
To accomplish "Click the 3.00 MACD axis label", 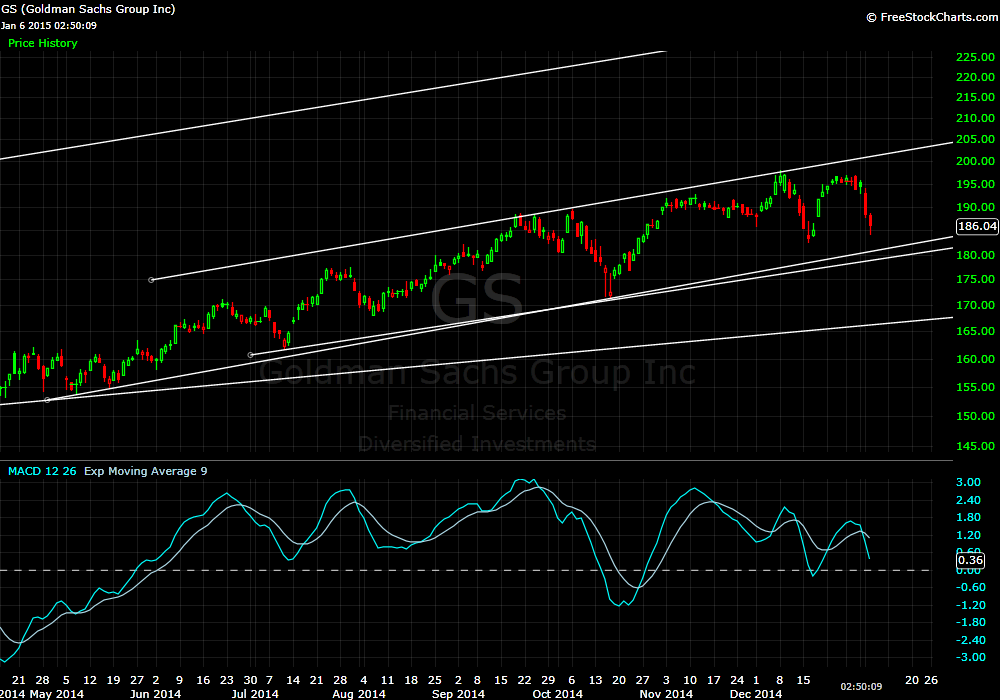I will tap(968, 483).
